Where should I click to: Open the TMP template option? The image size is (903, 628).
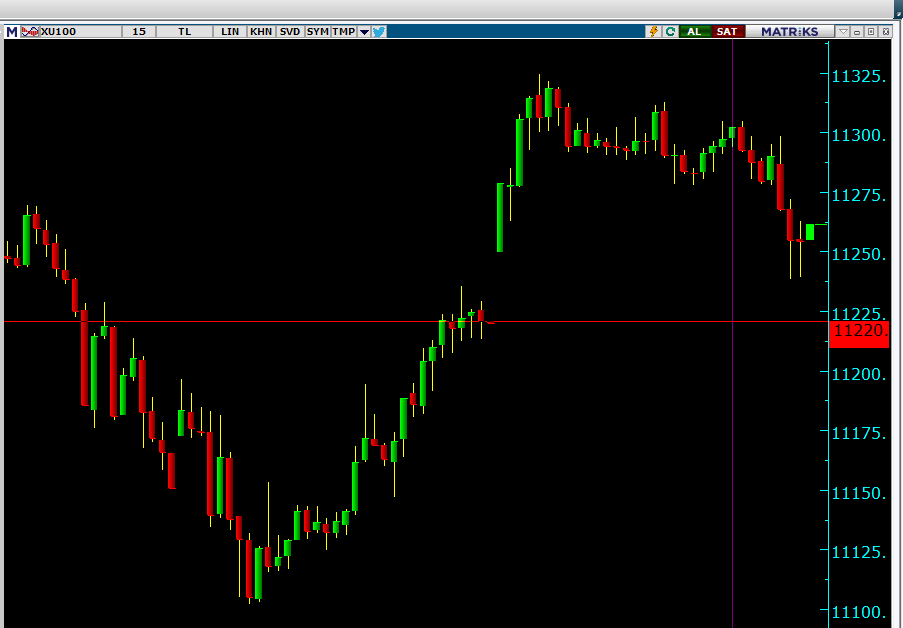point(344,32)
